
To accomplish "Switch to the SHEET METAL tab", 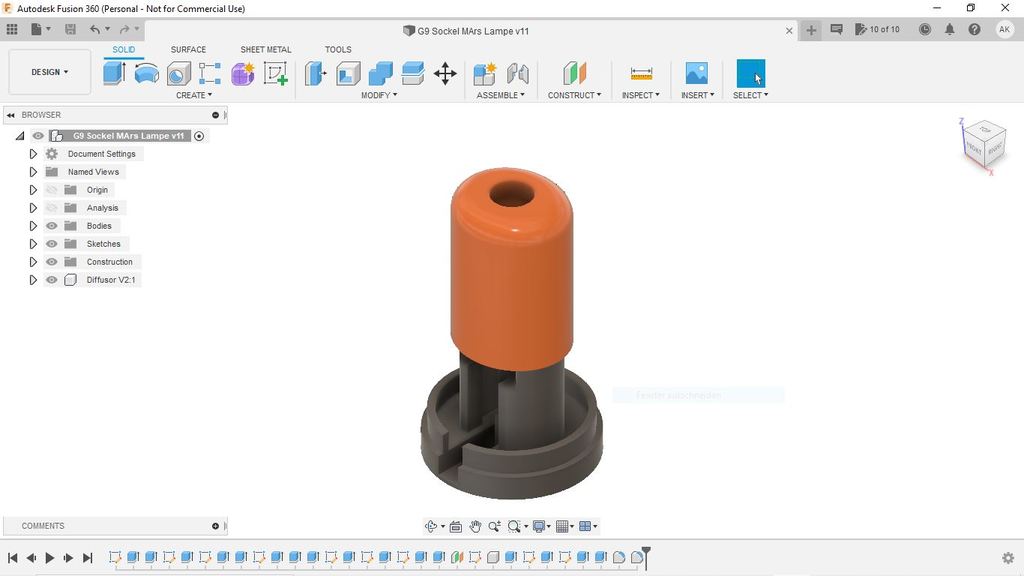I will pos(265,49).
